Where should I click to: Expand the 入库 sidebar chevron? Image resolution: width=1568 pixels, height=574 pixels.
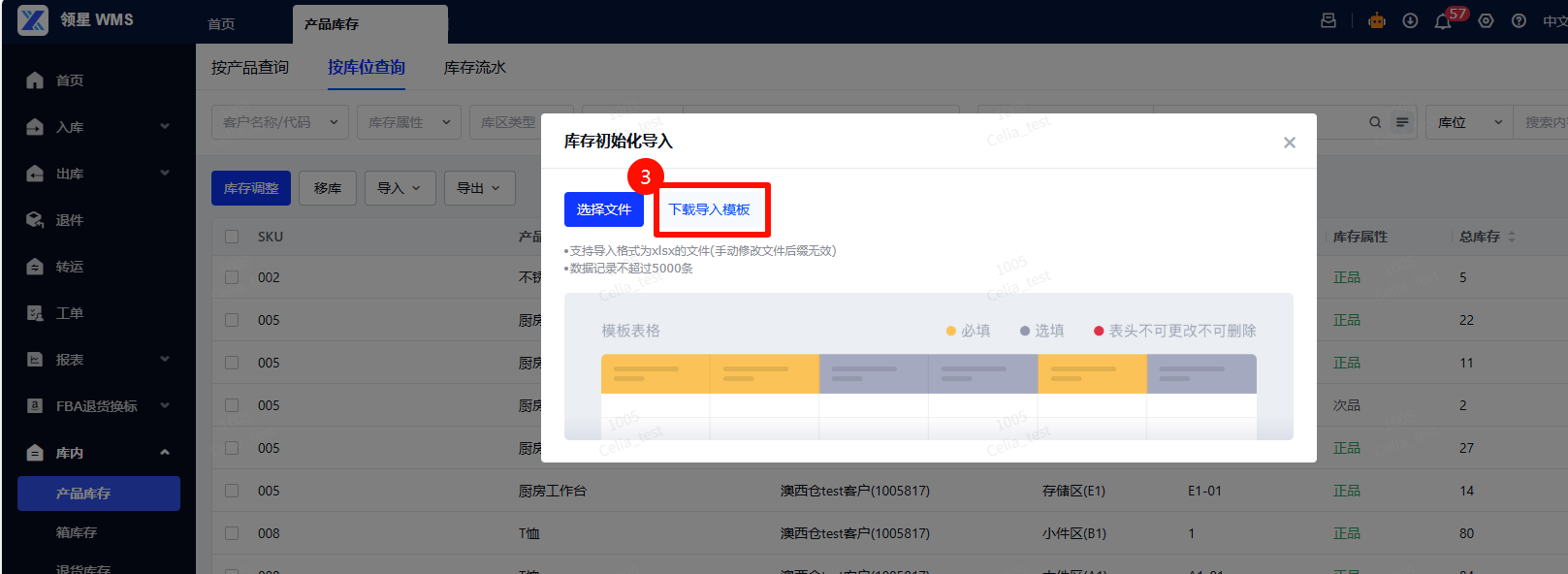tap(165, 126)
